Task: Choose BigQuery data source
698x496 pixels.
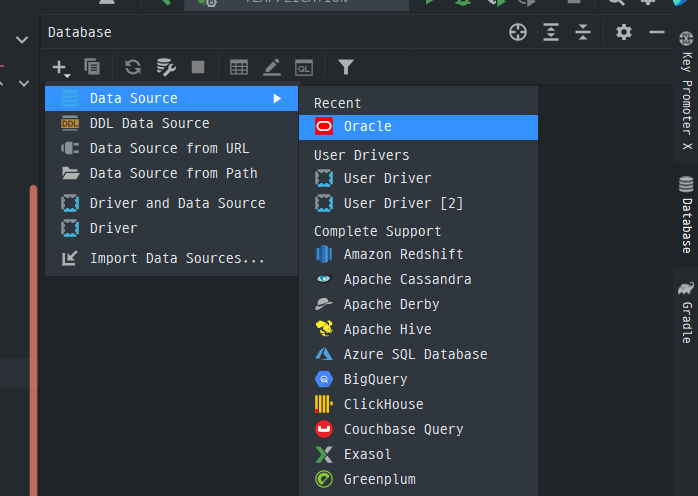Action: [418, 379]
